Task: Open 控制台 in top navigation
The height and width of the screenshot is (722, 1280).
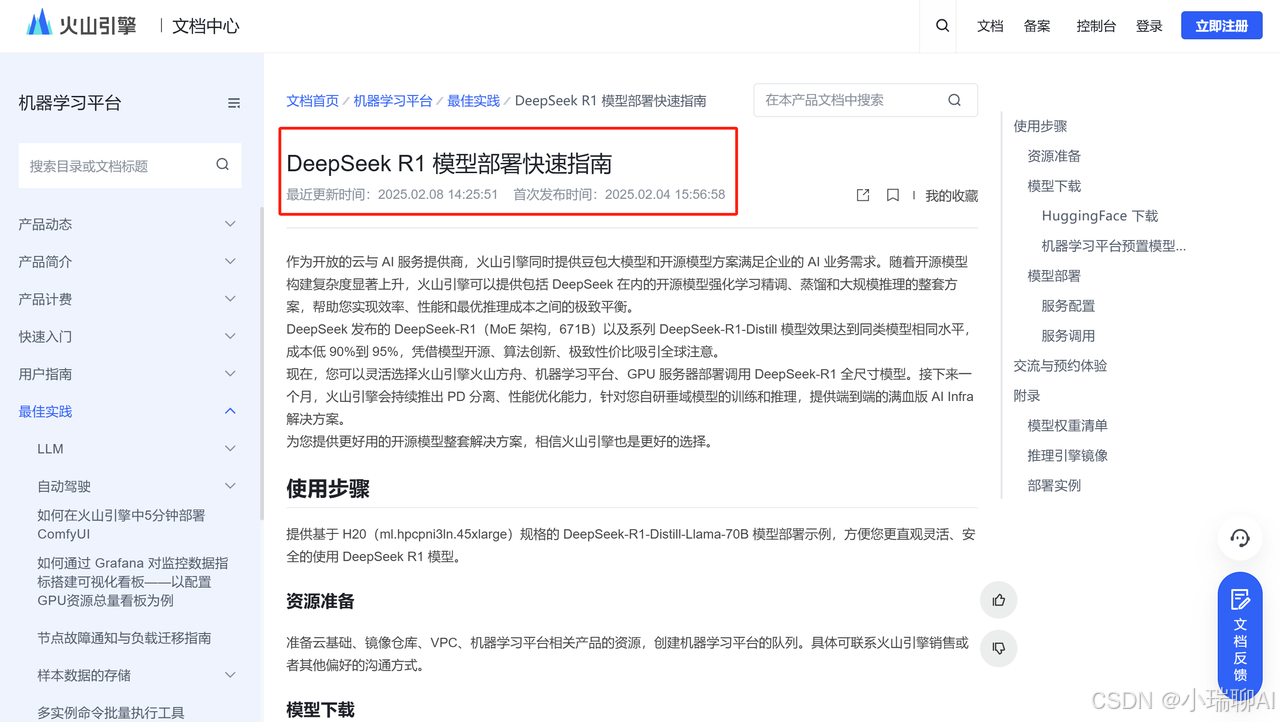Action: [1096, 26]
